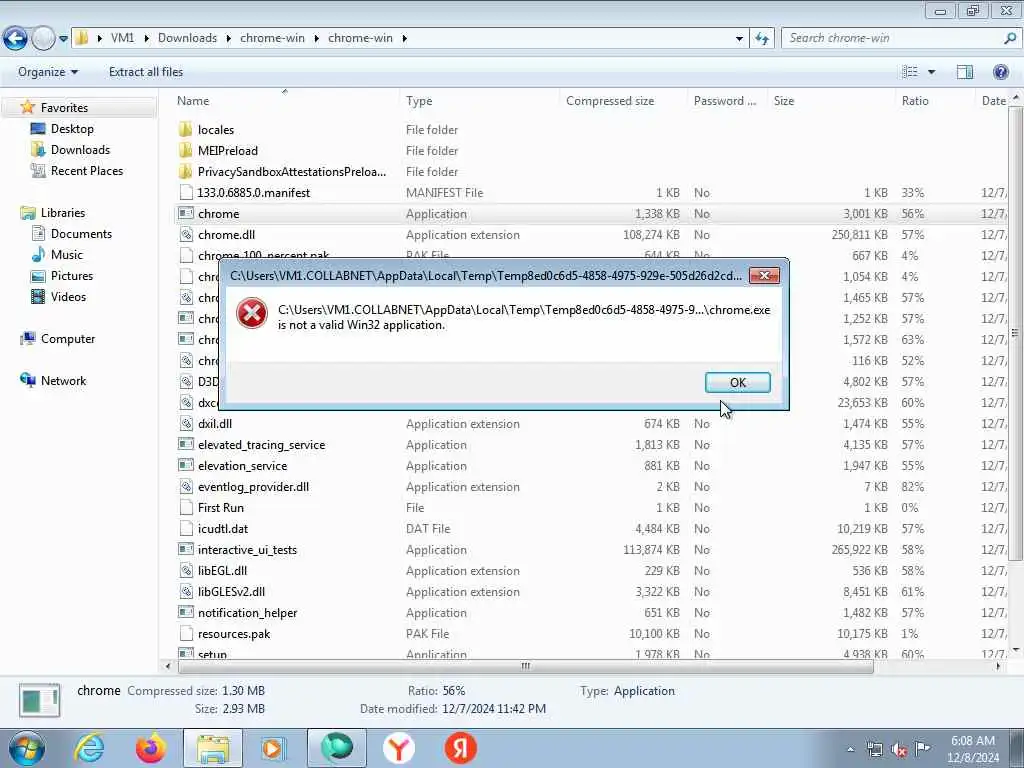Open the Help question-mark icon
1024x768 pixels.
[x=1000, y=72]
